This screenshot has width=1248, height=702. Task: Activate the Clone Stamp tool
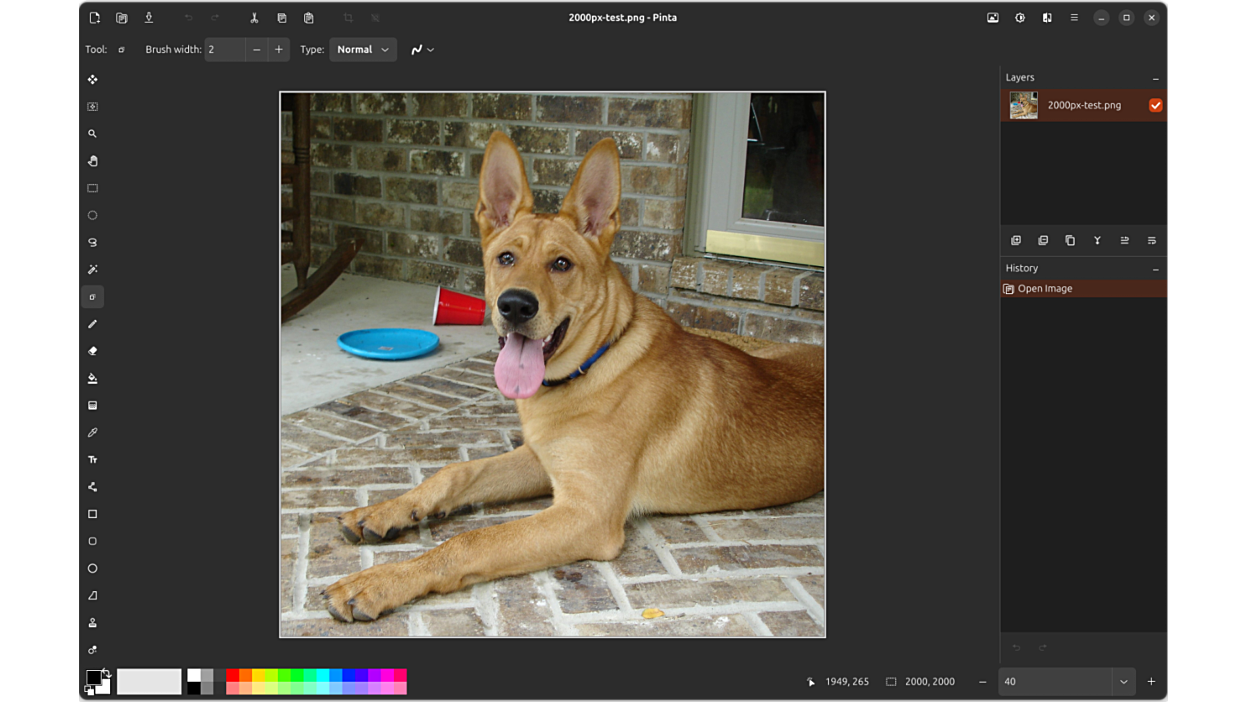[x=93, y=623]
